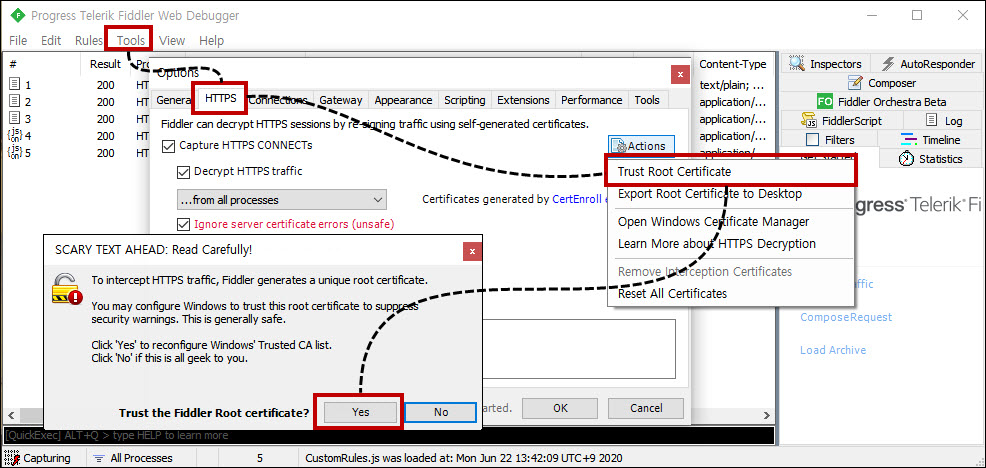Image resolution: width=986 pixels, height=468 pixels.
Task: Open the Actions dropdown button
Action: point(641,146)
